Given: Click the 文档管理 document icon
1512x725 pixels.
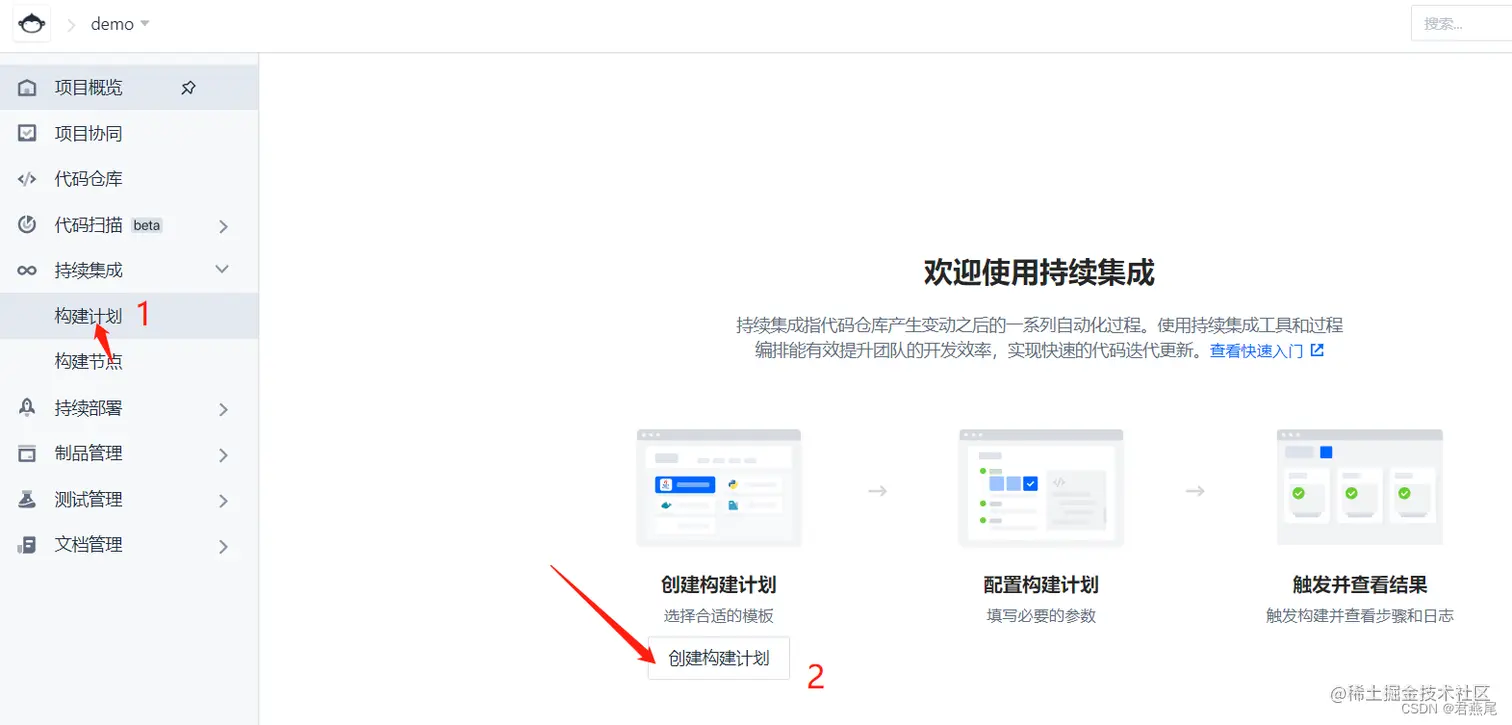Looking at the screenshot, I should pyautogui.click(x=27, y=544).
